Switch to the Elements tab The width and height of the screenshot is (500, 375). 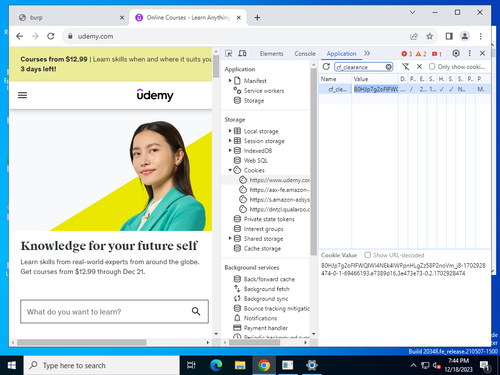(271, 53)
